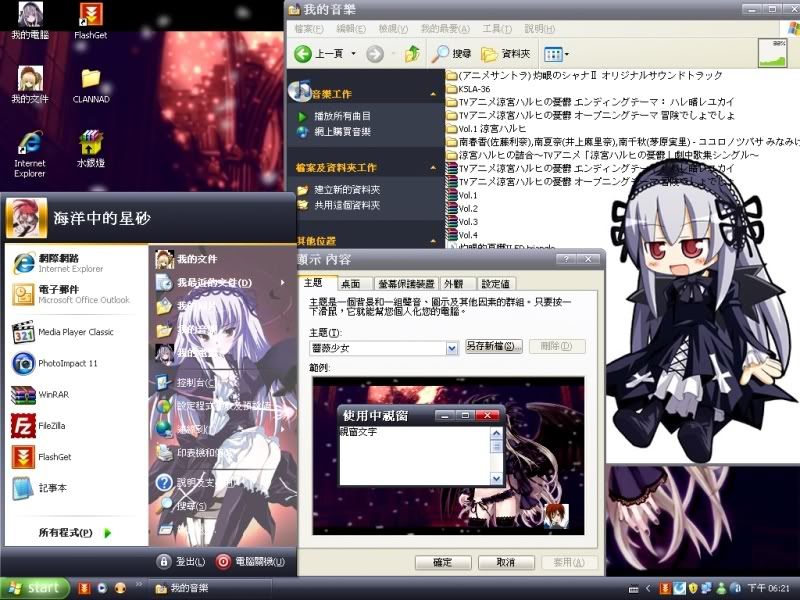Image resolution: width=800 pixels, height=600 pixels.
Task: Expand 所有程式(P) all programs
Action: 74,533
